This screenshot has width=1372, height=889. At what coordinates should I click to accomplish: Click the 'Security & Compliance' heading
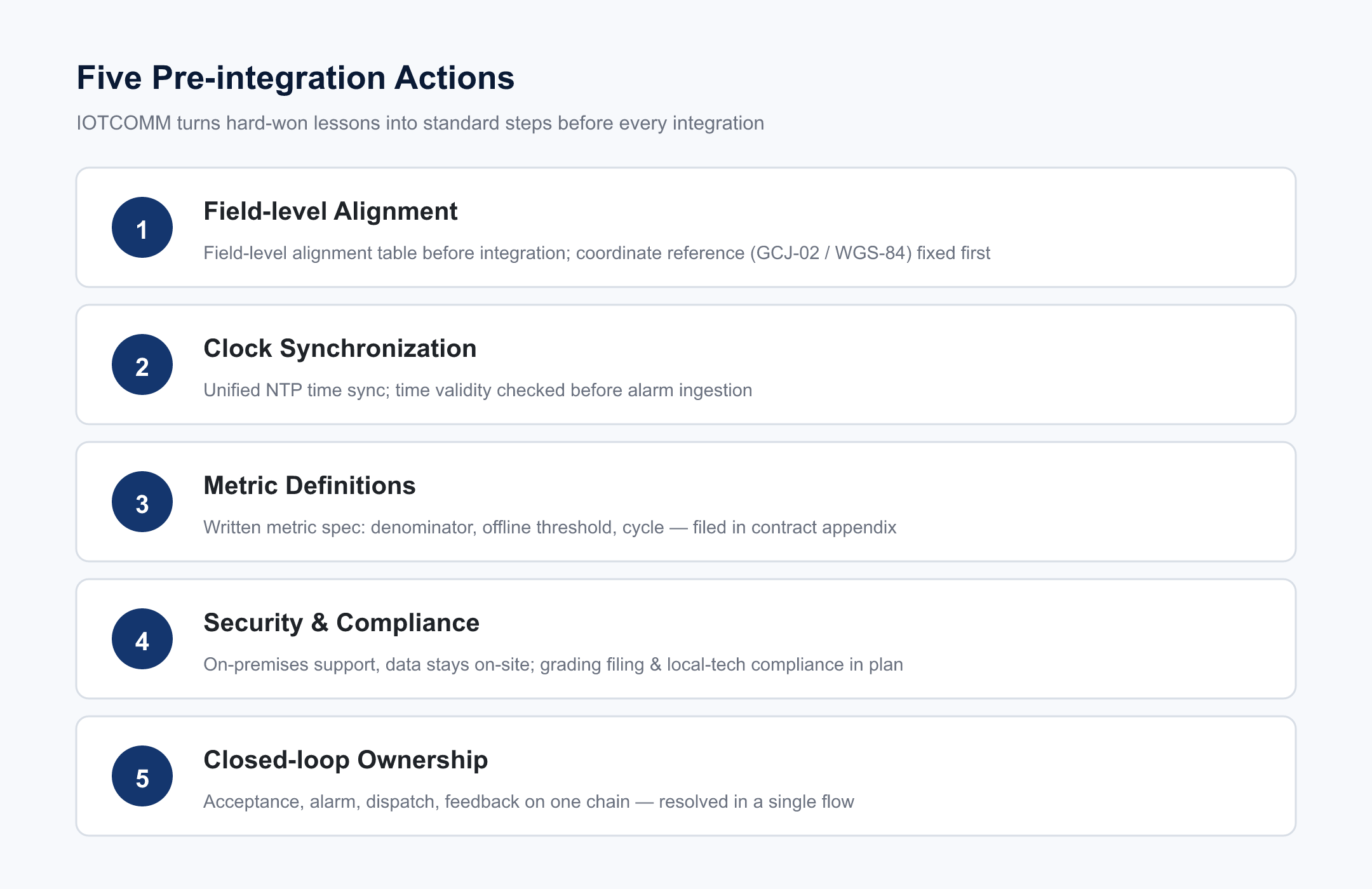[x=341, y=623]
